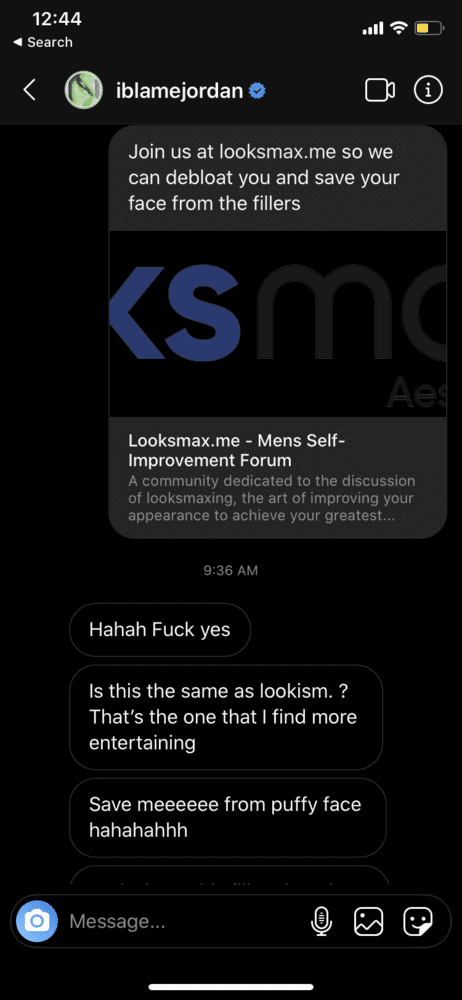Tap the 9:36 AM timestamp

point(230,570)
